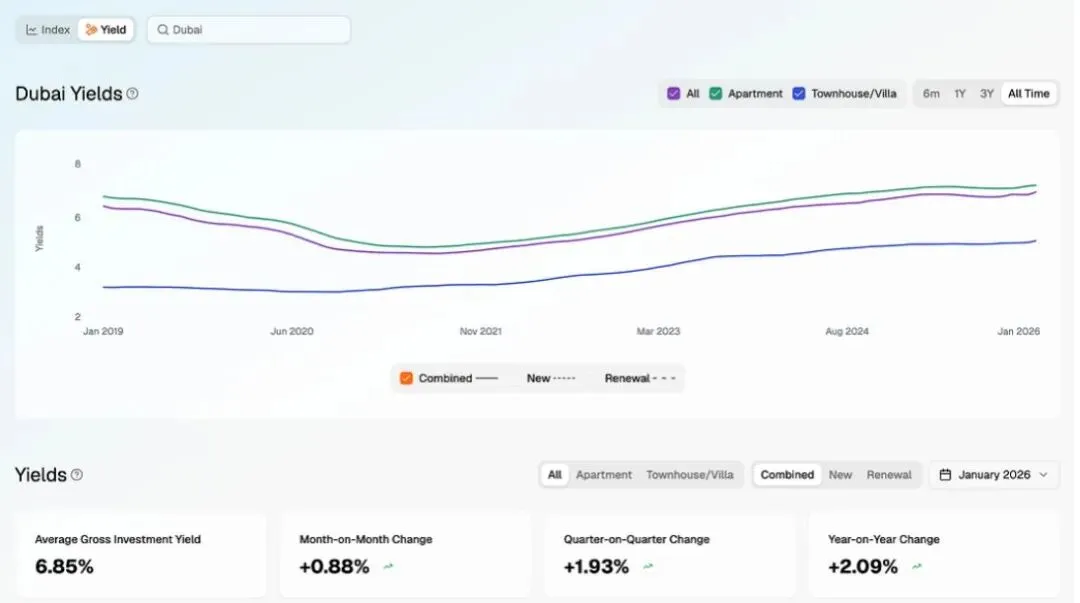
Task: Click the search magnifier icon
Action: point(163,30)
